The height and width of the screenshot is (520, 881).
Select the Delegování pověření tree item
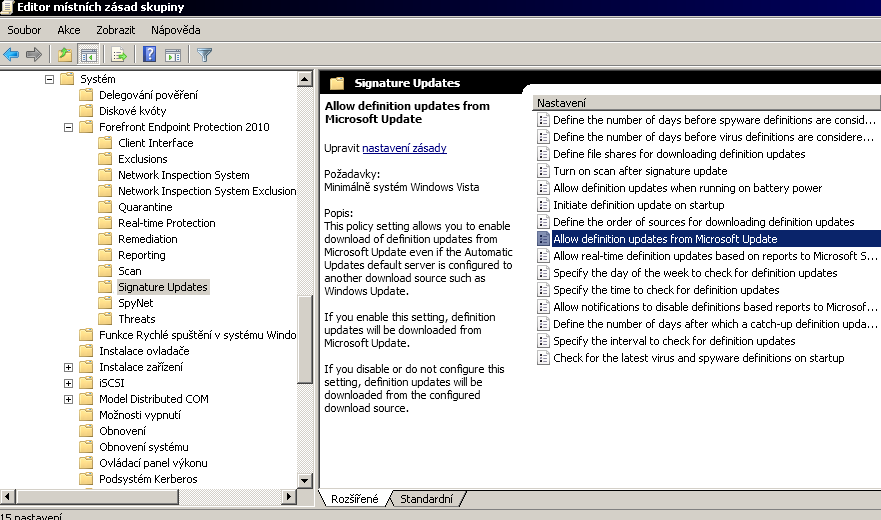[x=148, y=95]
